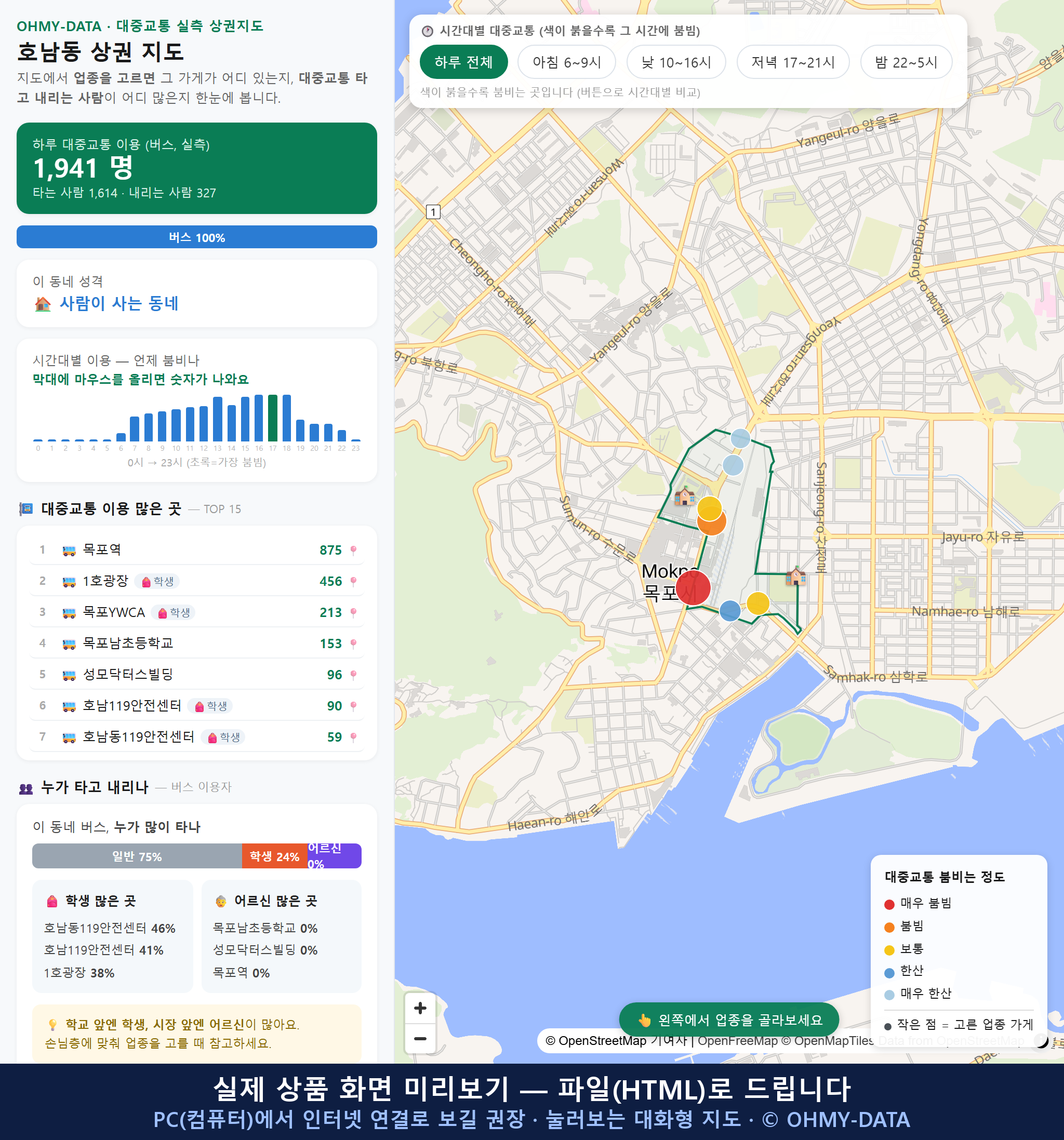Switch to 밤 22~5시 time filter
Screen dimensions: 1064x1140
click(x=906, y=62)
